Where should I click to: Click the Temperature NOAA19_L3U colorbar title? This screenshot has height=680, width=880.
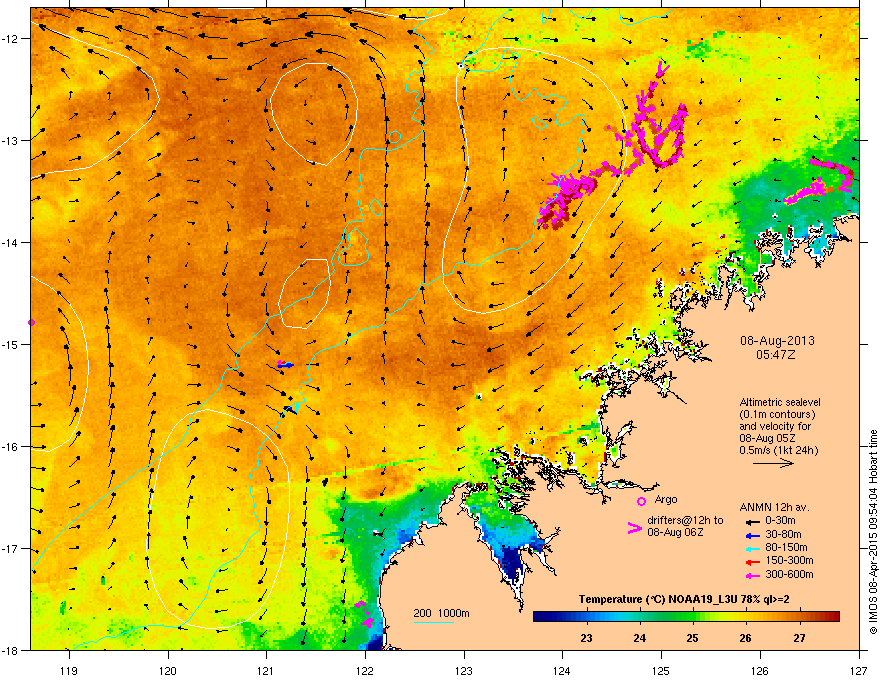tap(684, 600)
